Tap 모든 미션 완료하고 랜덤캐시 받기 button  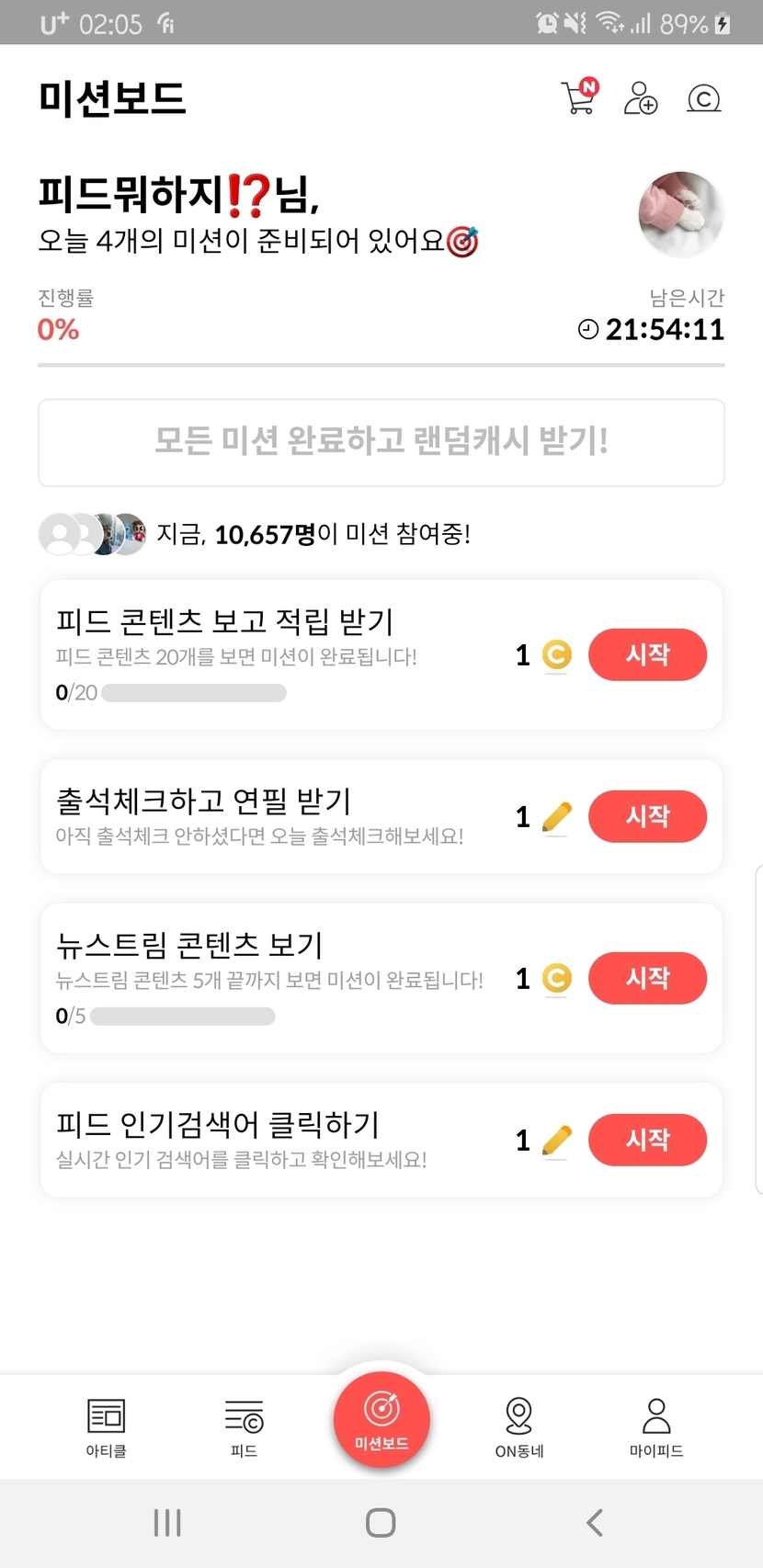381,442
